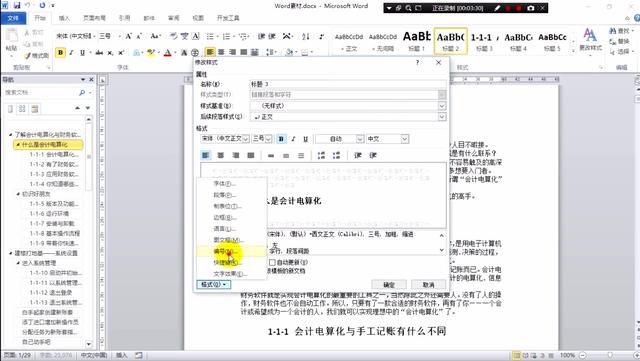Click the Sort icon in paragraph group
Screen dimensions: 640x361
[306, 36]
